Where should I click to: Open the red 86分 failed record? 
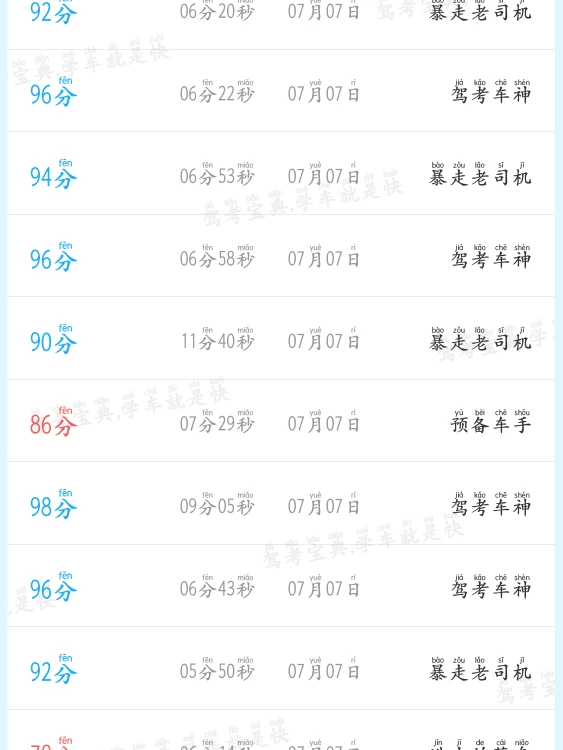(281, 420)
